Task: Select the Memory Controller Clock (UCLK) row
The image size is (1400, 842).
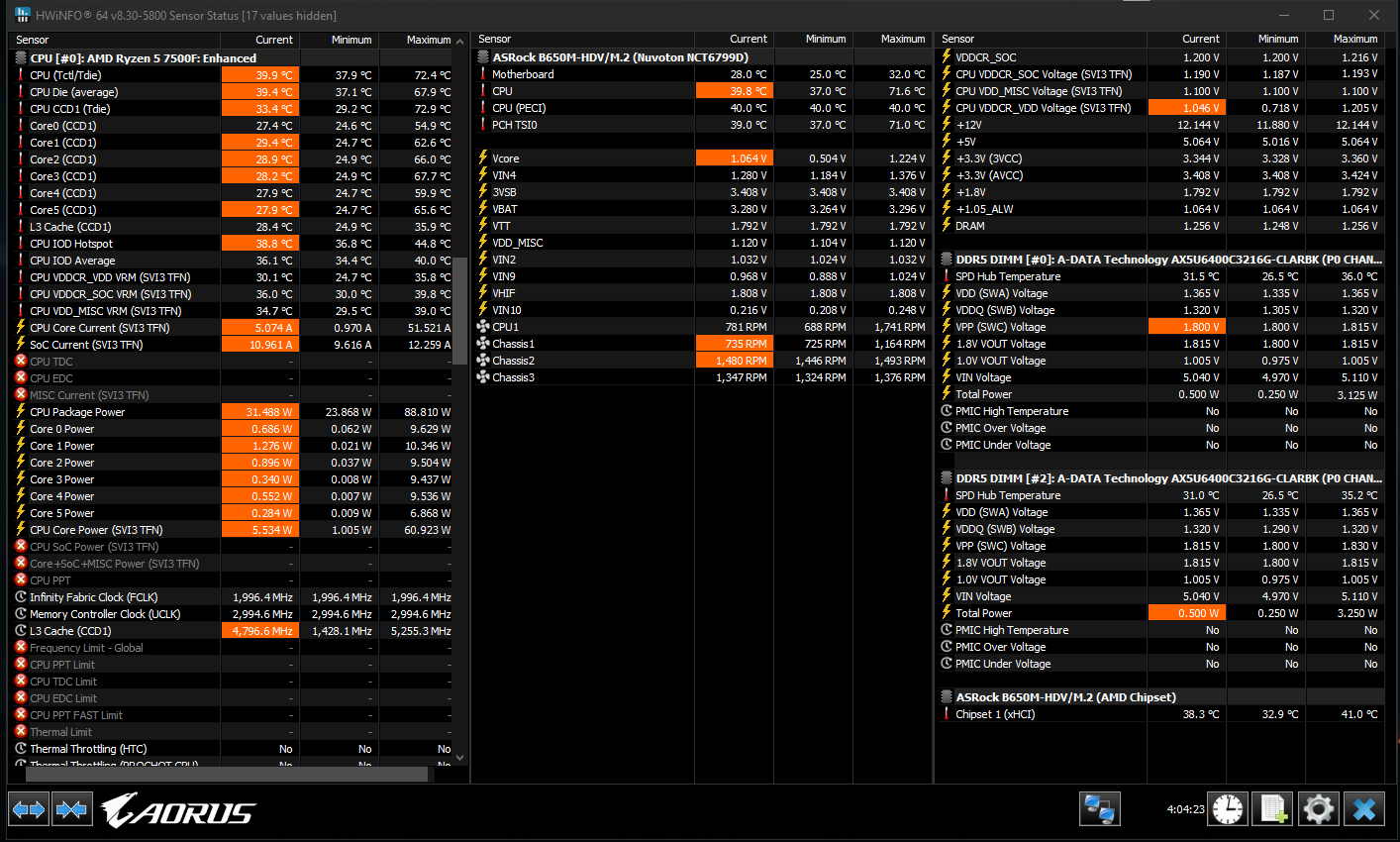Action: point(233,614)
